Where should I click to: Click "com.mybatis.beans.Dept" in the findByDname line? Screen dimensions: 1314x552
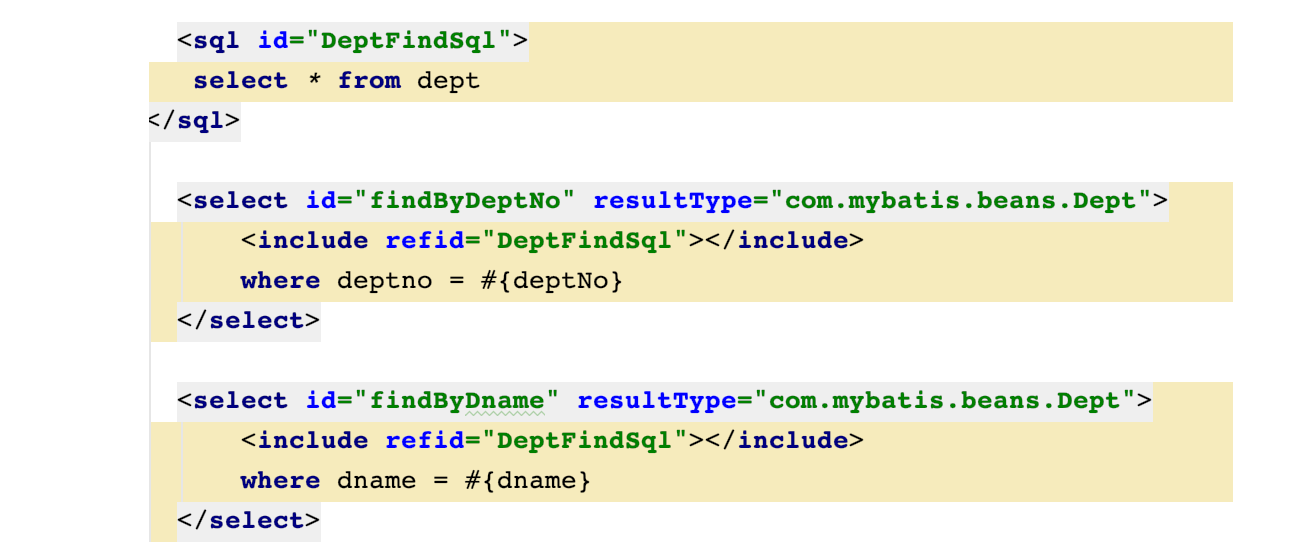(944, 401)
